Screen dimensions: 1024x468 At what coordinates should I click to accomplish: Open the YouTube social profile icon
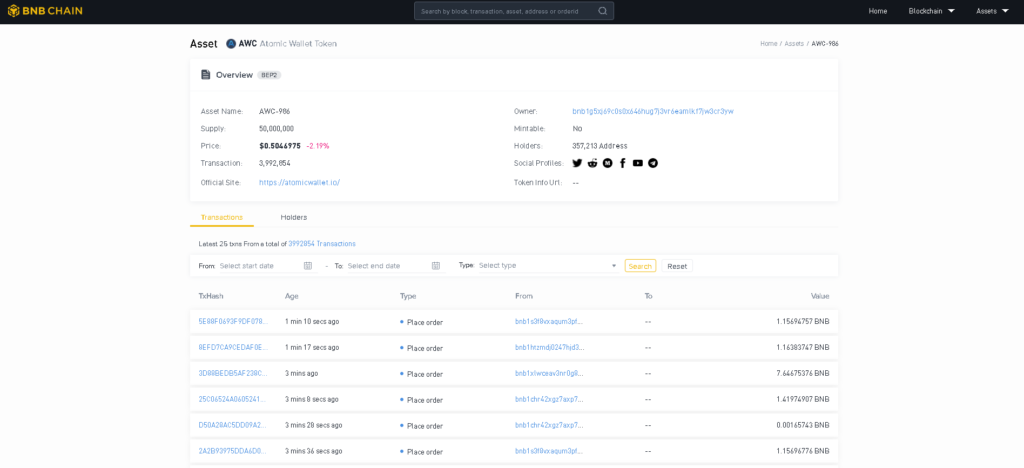tap(637, 163)
